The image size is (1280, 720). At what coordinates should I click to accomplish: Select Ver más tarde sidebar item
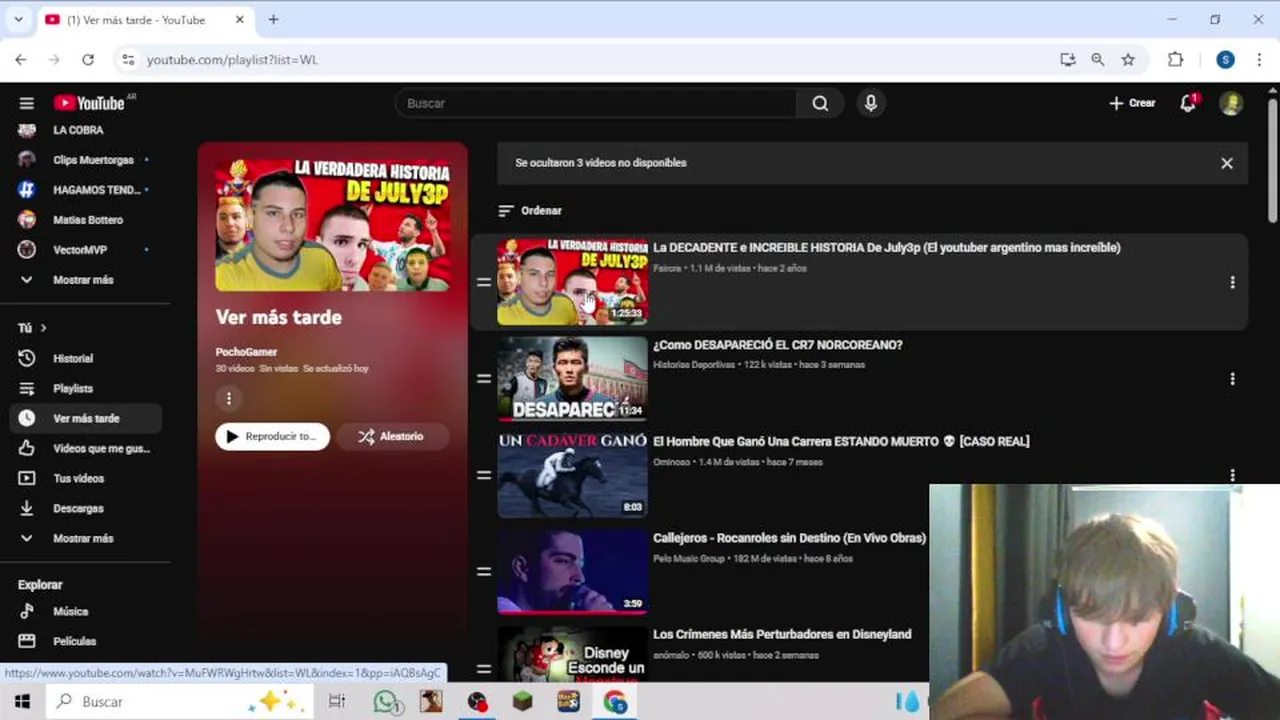(x=86, y=418)
